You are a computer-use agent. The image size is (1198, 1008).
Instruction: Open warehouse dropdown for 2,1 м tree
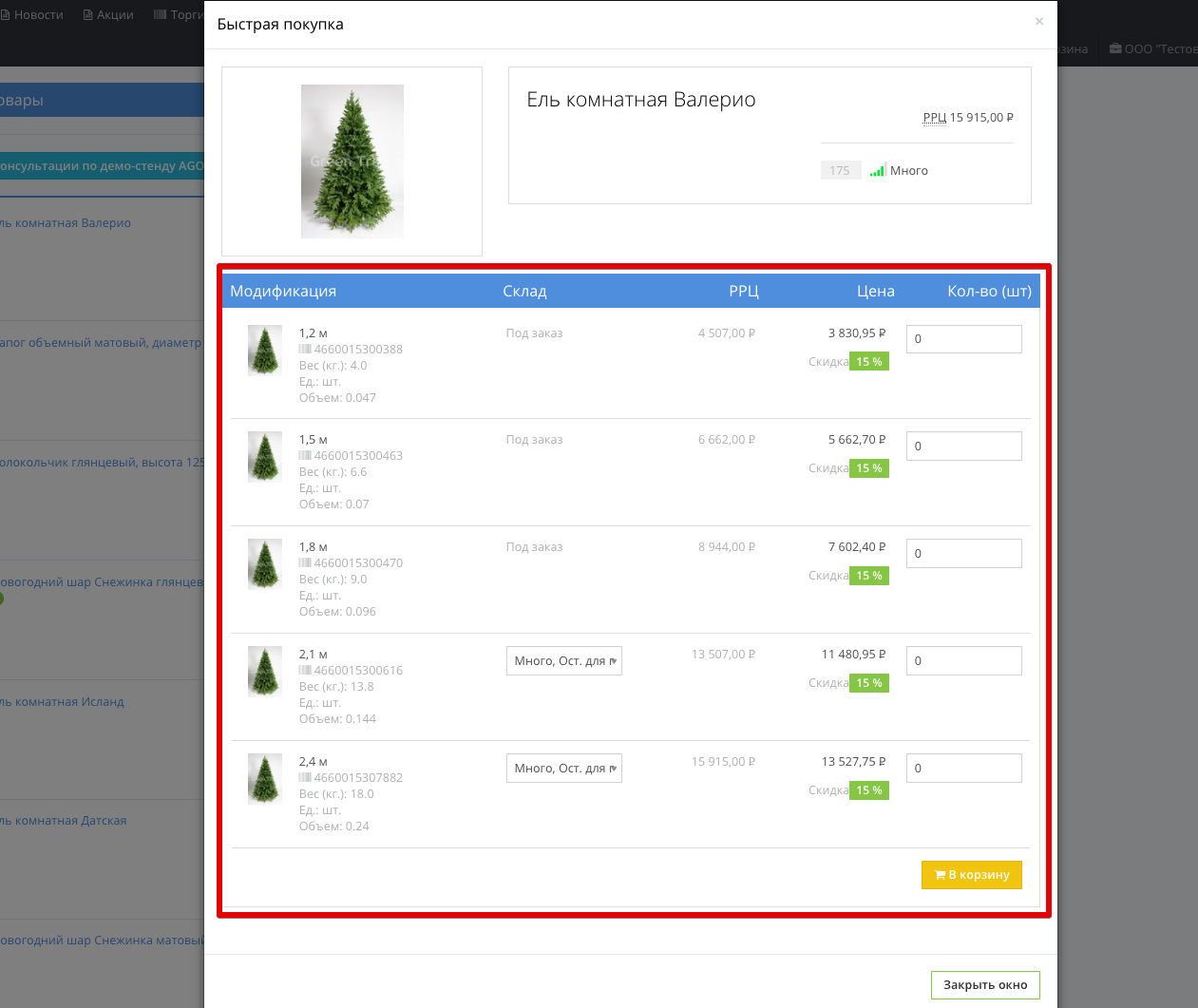click(x=563, y=661)
